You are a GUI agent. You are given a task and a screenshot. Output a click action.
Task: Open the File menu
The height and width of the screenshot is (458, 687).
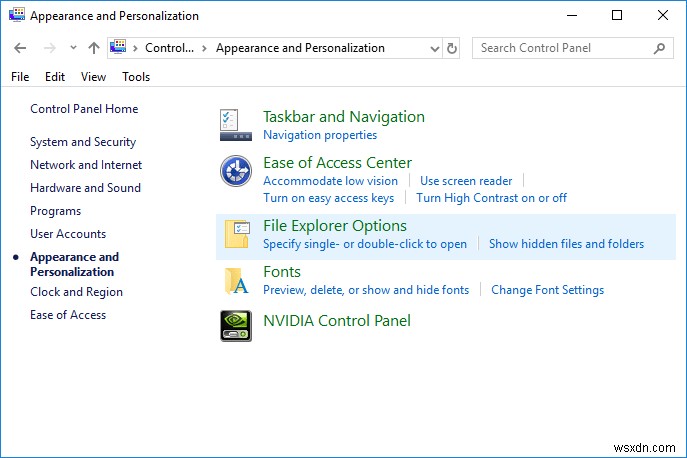pyautogui.click(x=20, y=77)
